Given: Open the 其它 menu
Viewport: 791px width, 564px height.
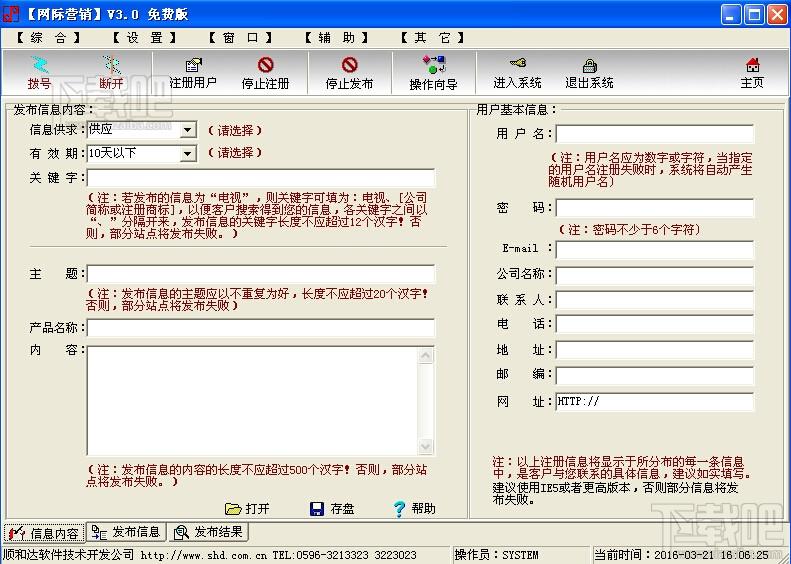Looking at the screenshot, I should [x=432, y=38].
